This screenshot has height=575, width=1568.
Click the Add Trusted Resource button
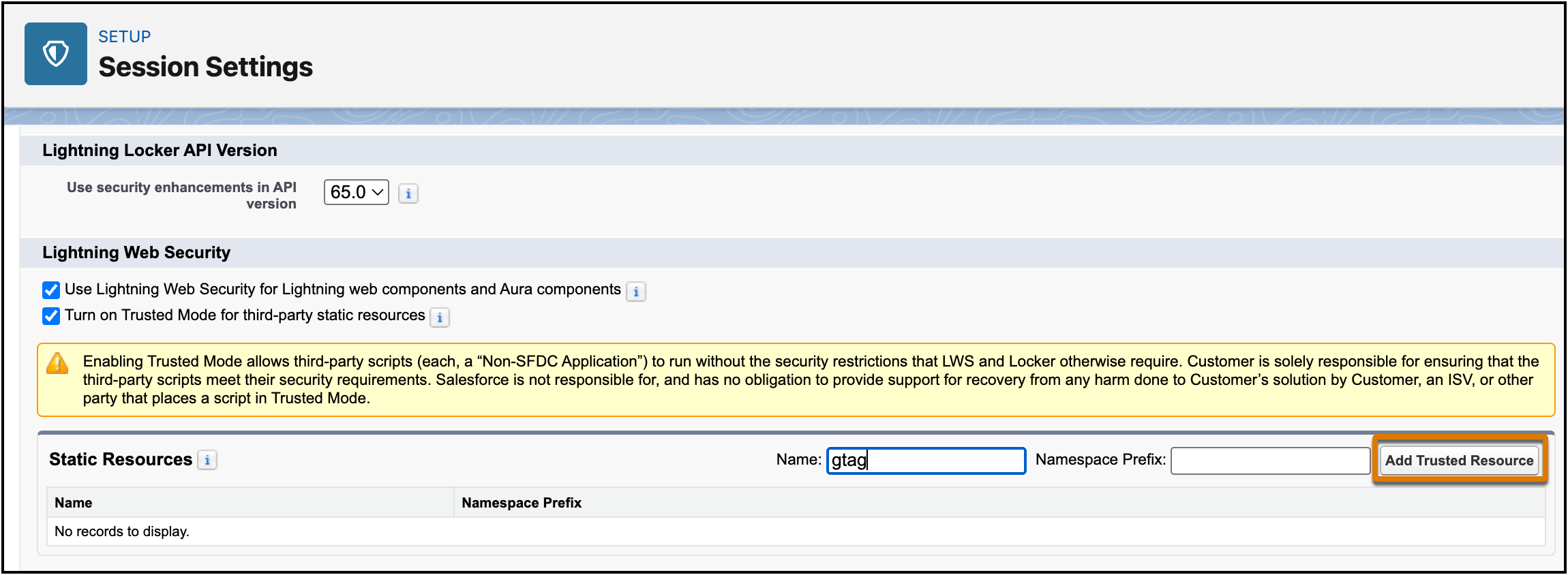pyautogui.click(x=1459, y=460)
